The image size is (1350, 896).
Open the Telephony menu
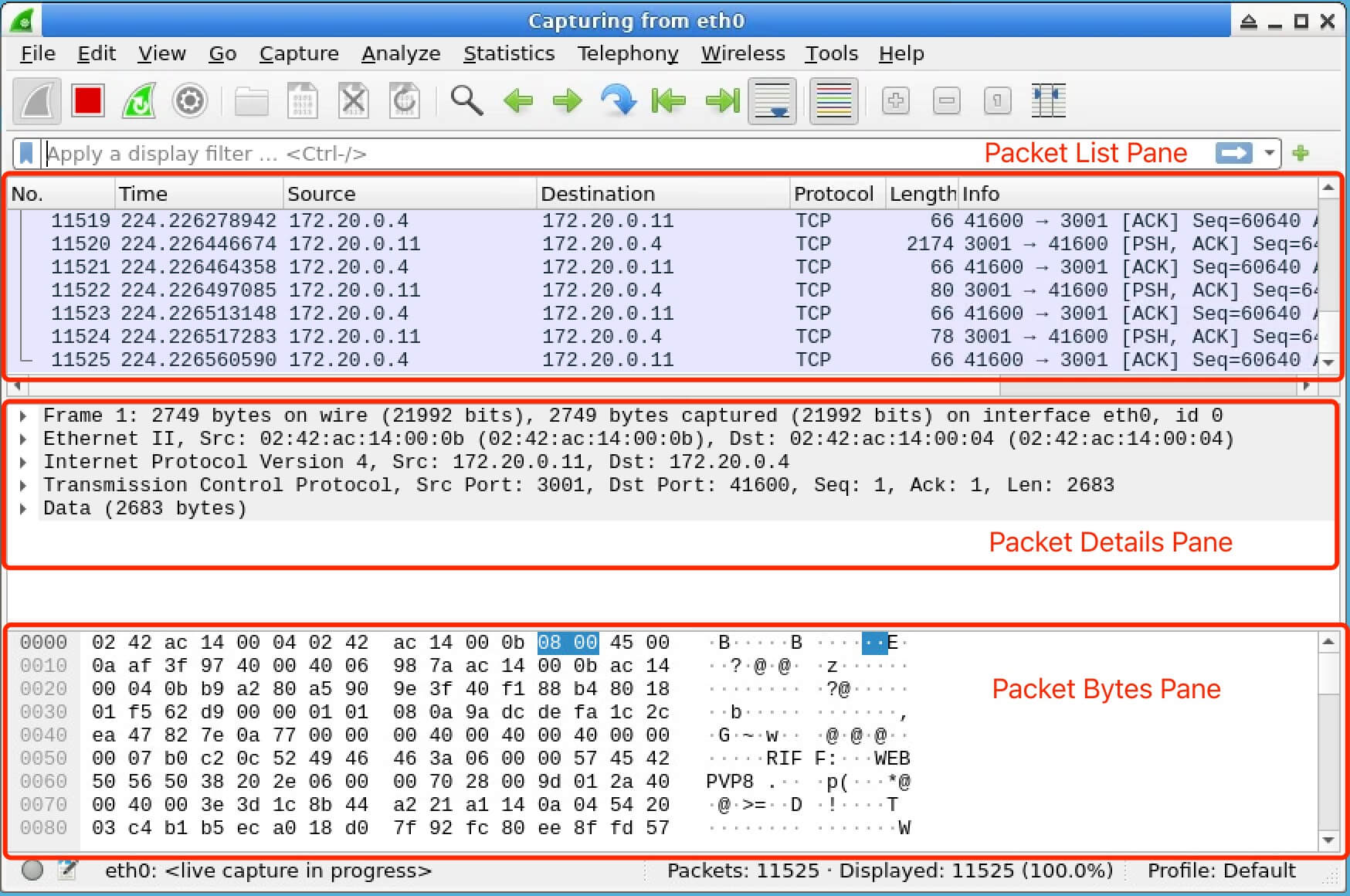[627, 53]
